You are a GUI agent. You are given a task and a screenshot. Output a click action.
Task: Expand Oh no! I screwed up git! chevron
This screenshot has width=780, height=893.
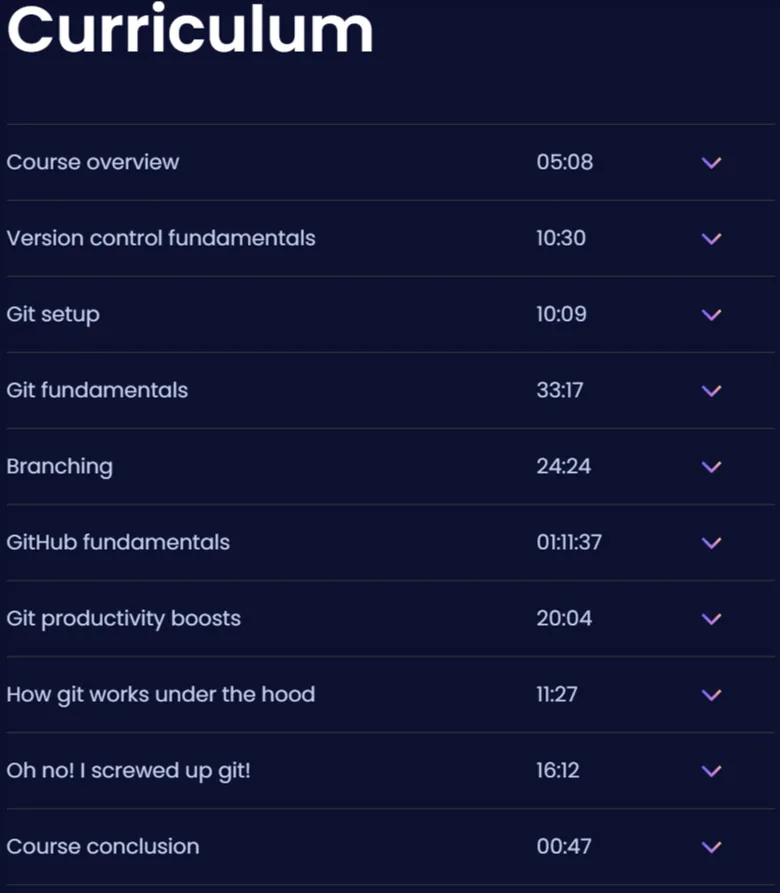(711, 771)
